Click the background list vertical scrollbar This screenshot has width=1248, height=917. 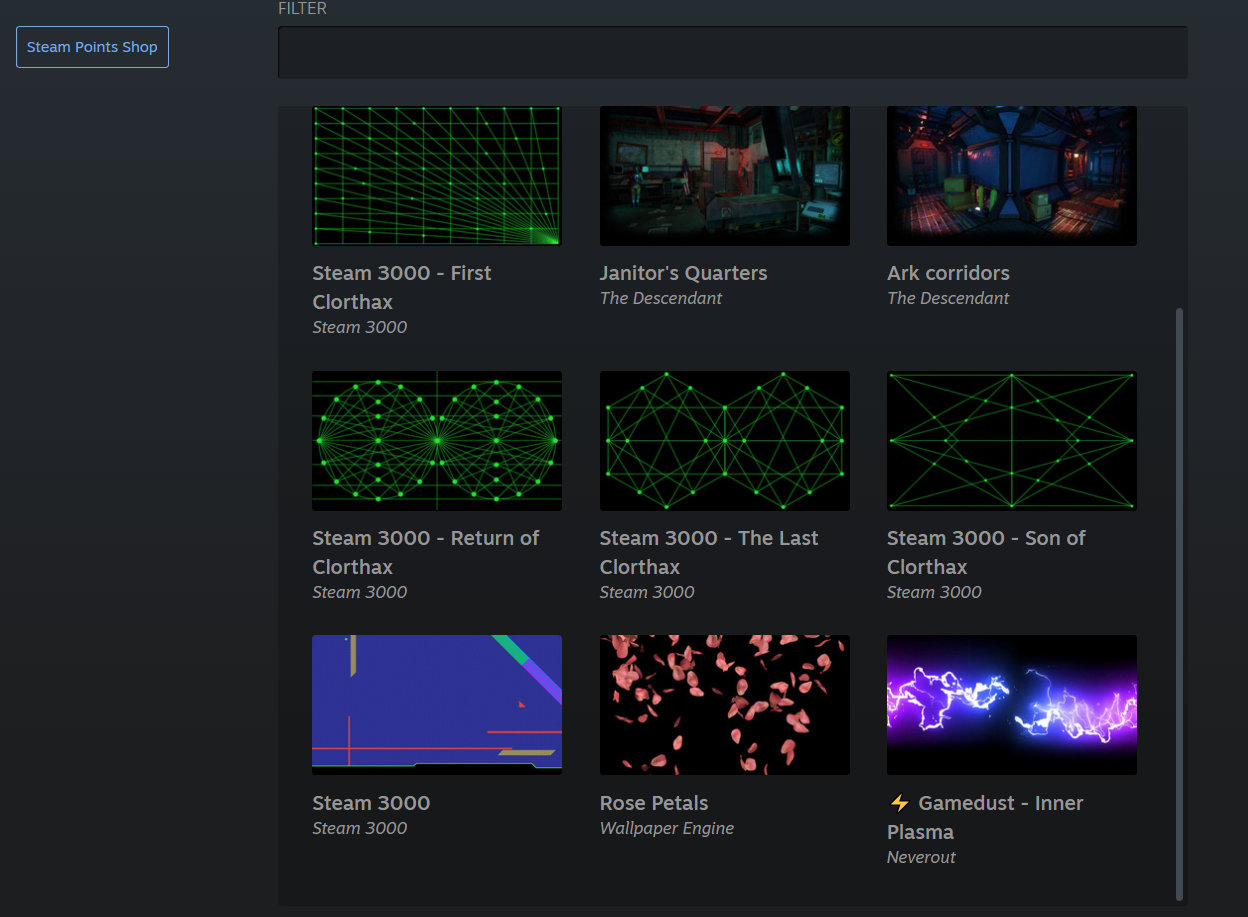1180,604
